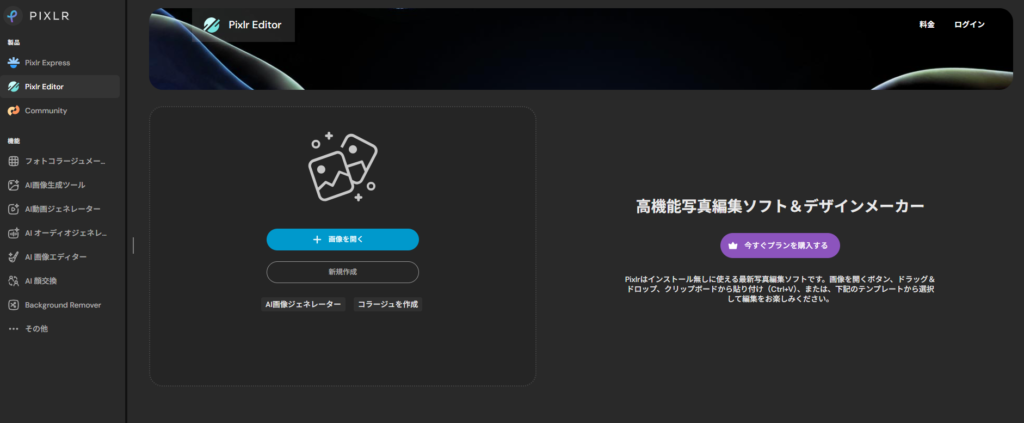The width and height of the screenshot is (1024, 423).
Task: Click the AI動画ジェネレーター icon
Action: (13, 209)
